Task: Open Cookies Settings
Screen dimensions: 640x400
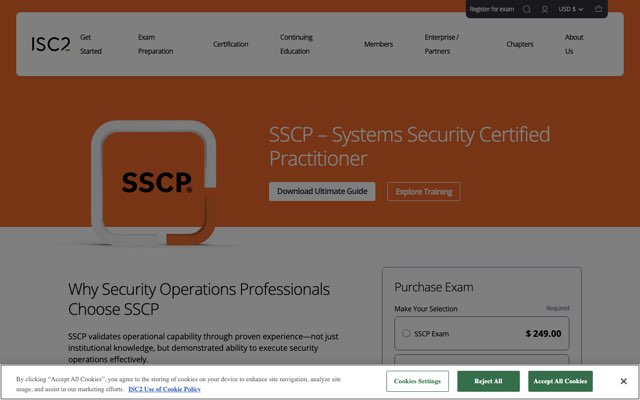Action: [417, 381]
